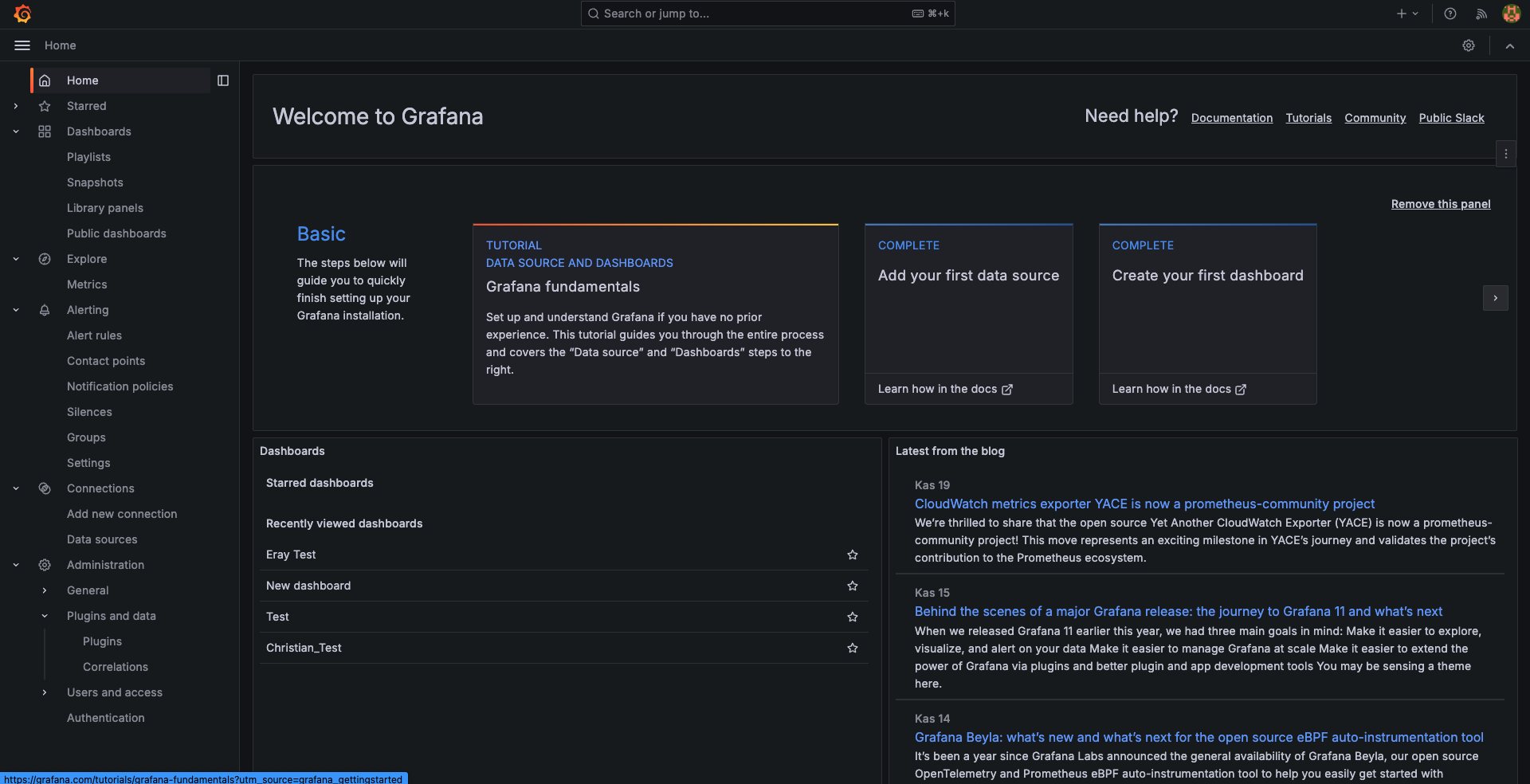Select Contact points in sidebar
This screenshot has width=1530, height=784.
106,361
